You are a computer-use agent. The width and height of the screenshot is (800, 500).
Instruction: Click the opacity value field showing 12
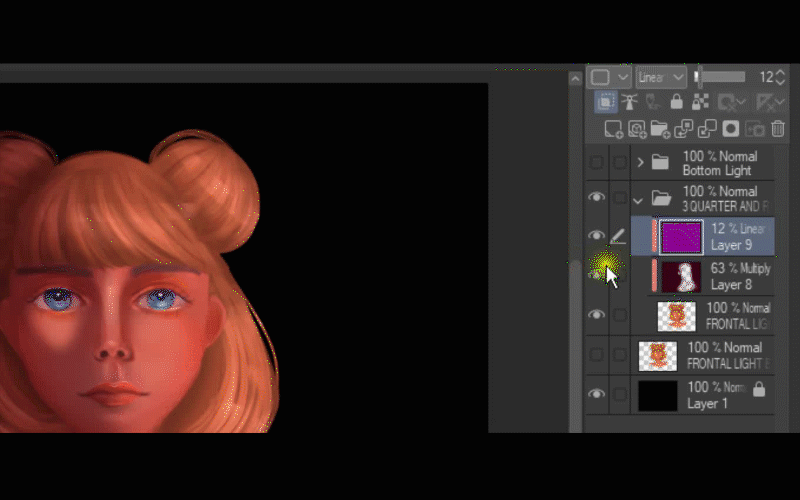tap(766, 77)
